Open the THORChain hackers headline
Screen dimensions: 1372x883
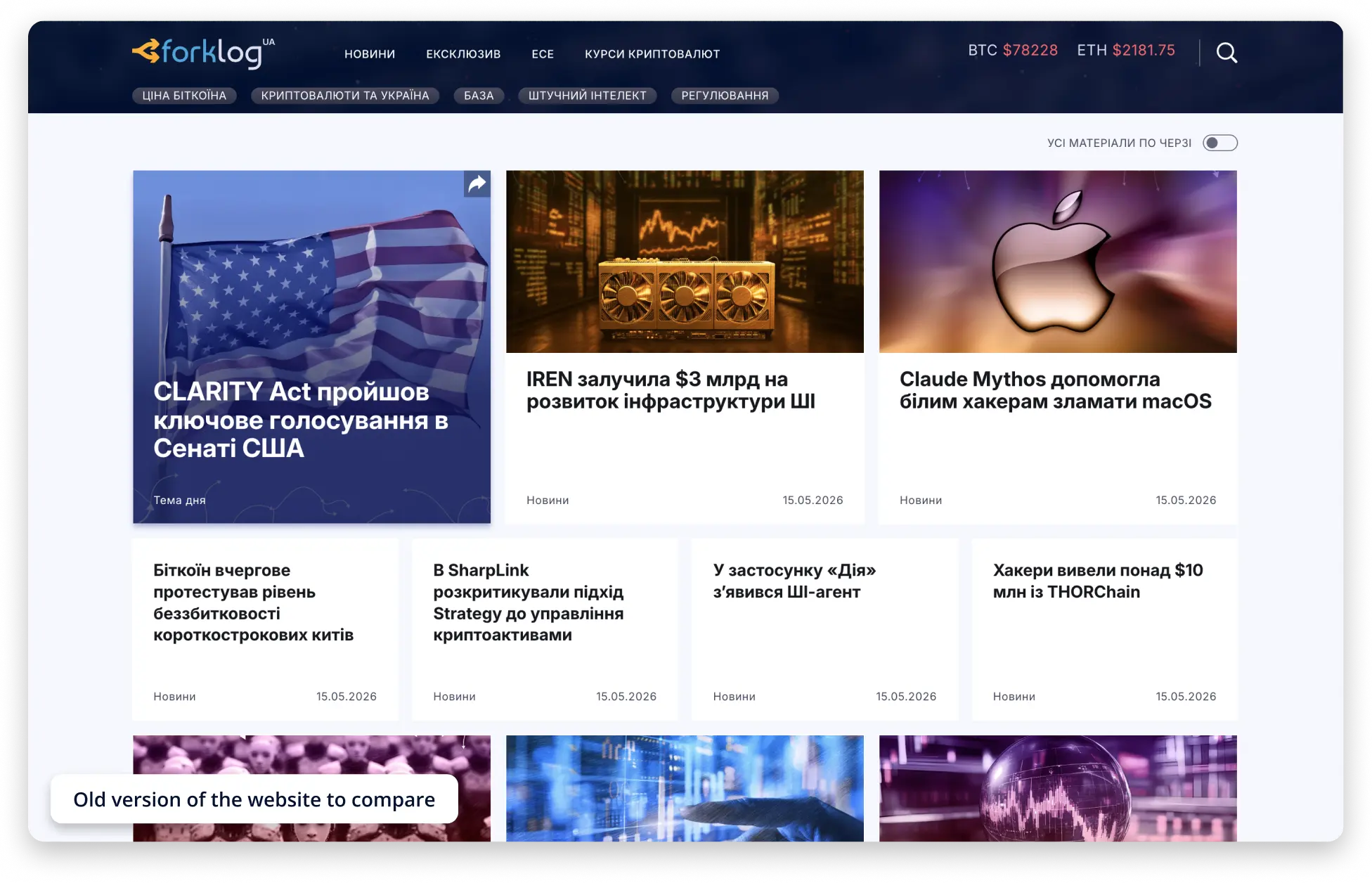[x=1098, y=581]
